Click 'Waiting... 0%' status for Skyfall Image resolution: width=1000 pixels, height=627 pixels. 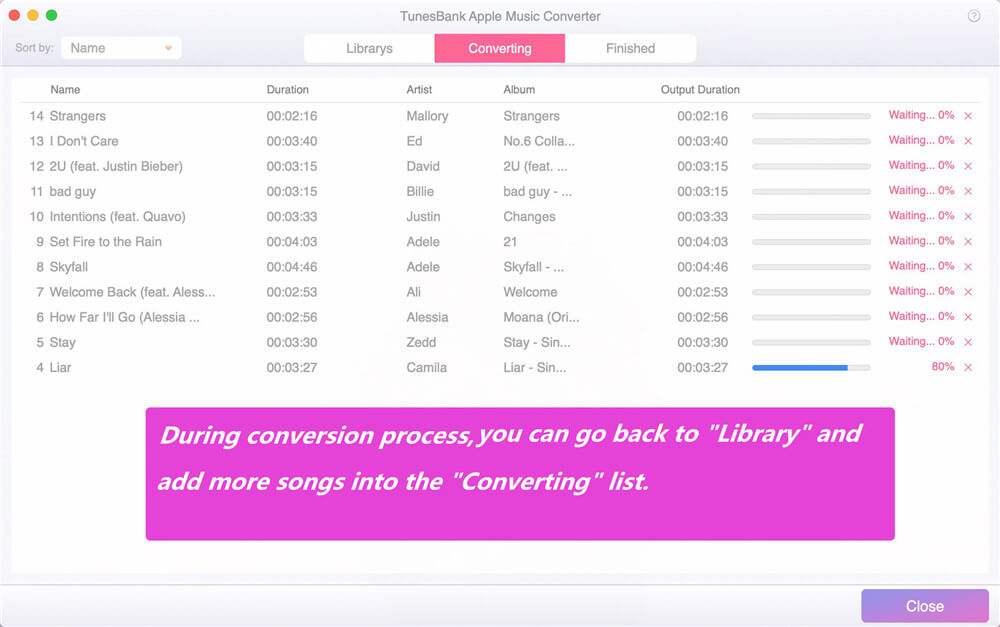point(922,266)
